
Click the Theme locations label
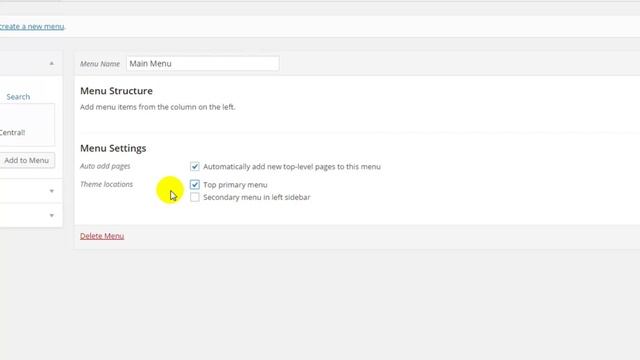click(x=107, y=184)
